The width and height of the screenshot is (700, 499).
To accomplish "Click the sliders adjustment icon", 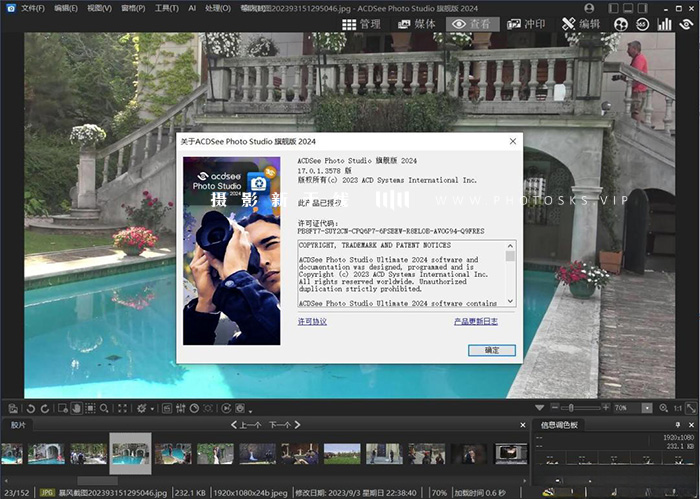I will [x=181, y=408].
